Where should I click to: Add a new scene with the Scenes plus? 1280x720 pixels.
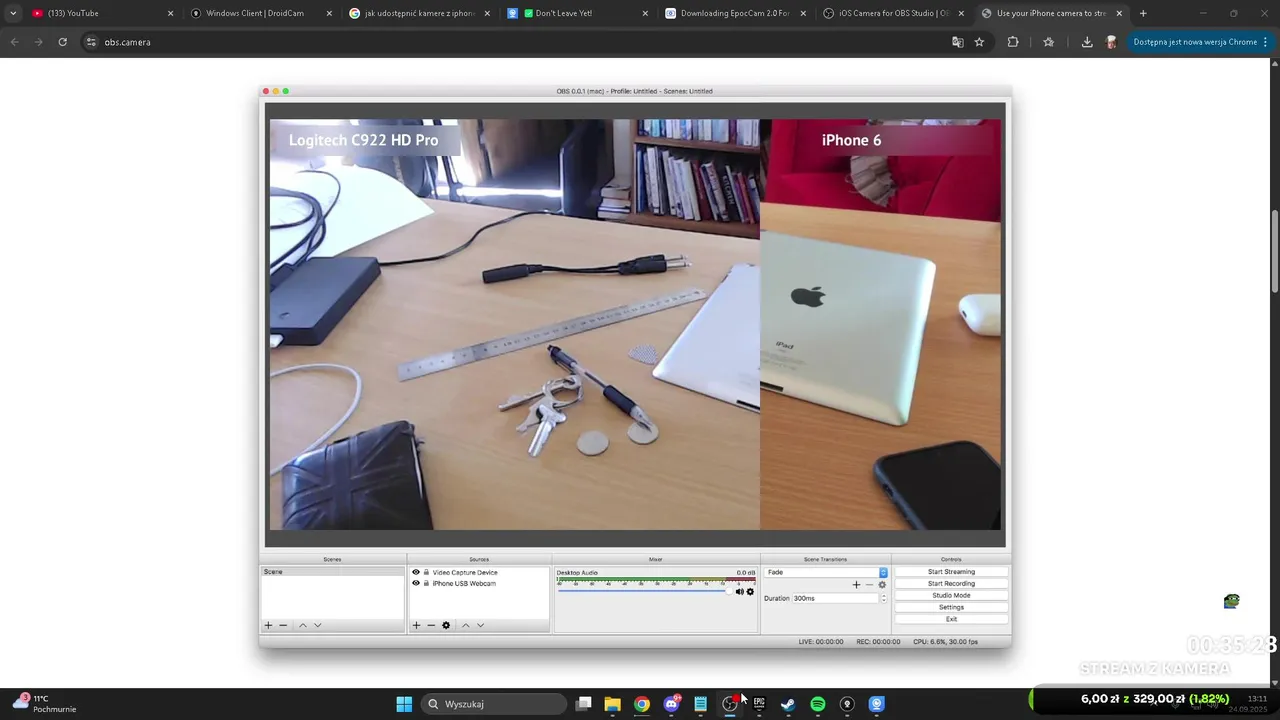(268, 625)
